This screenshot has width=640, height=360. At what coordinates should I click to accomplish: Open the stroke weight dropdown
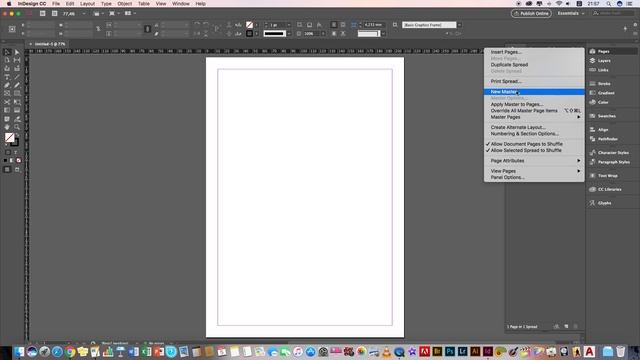coord(289,25)
